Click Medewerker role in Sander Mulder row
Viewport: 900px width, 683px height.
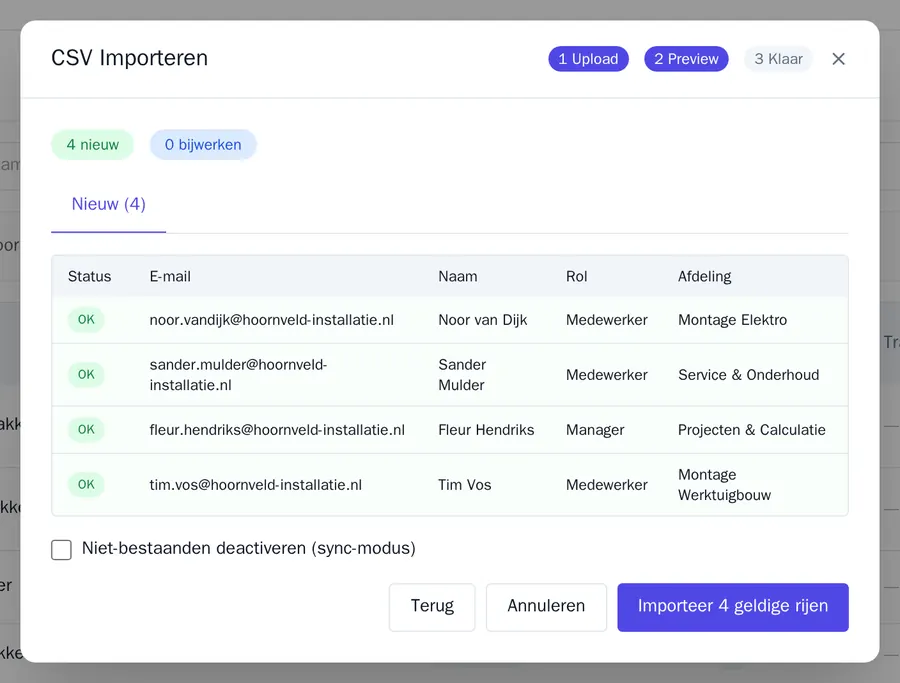pyautogui.click(x=607, y=375)
